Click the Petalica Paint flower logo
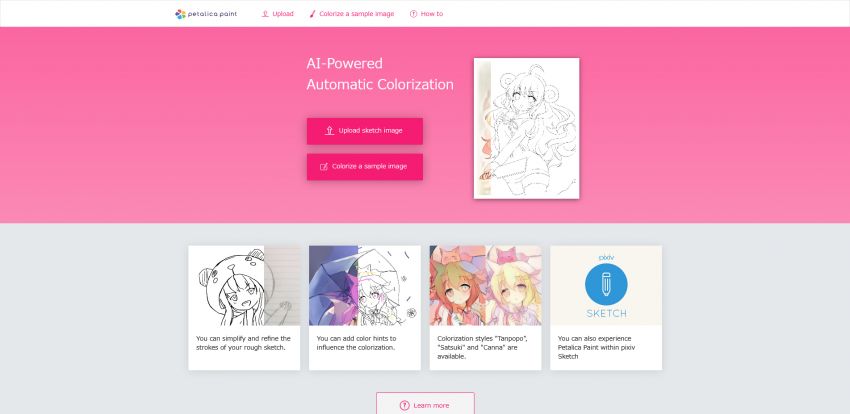Screen dimensions: 850x414 click(x=181, y=14)
